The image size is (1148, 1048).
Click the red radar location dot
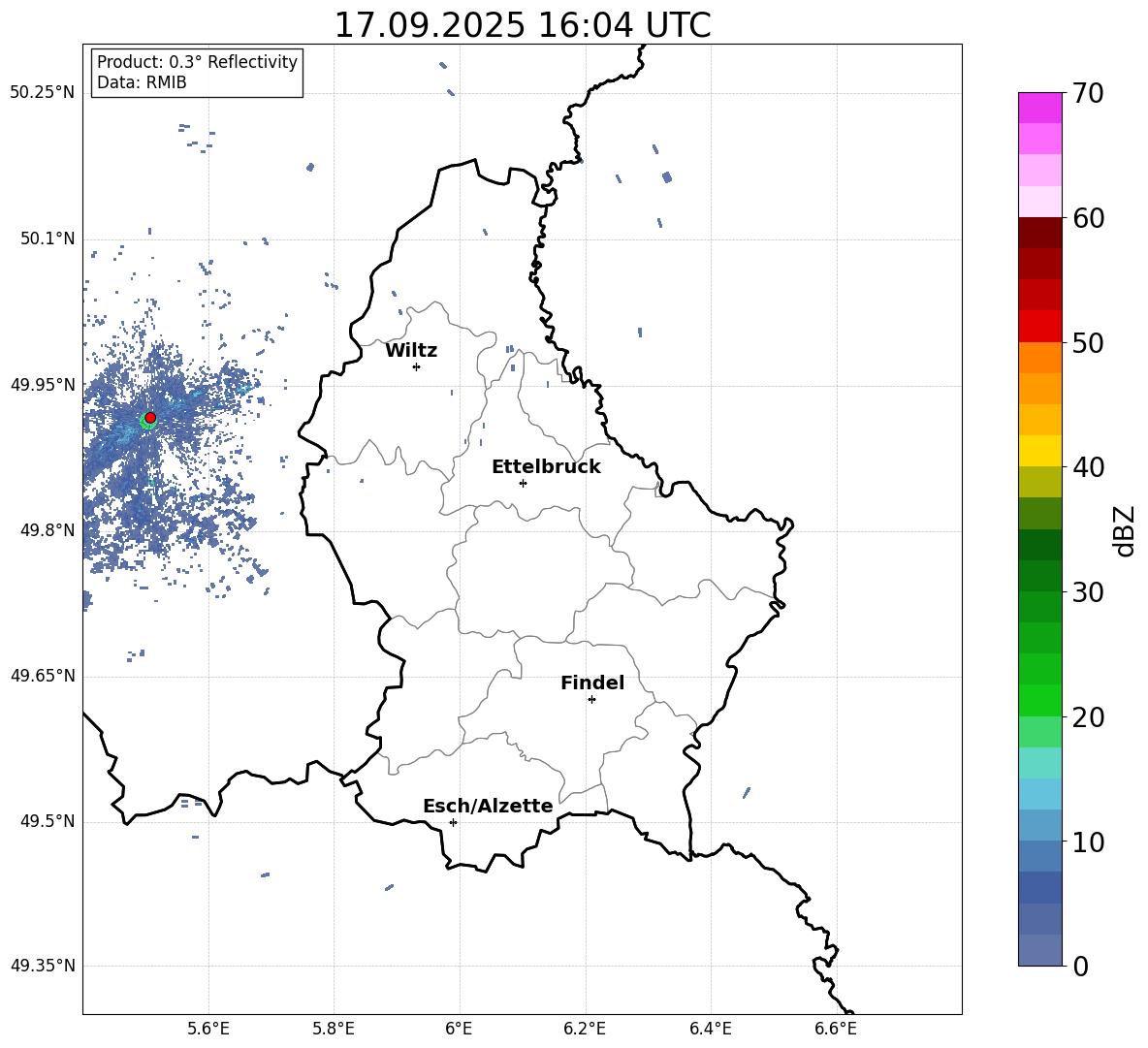tap(150, 418)
